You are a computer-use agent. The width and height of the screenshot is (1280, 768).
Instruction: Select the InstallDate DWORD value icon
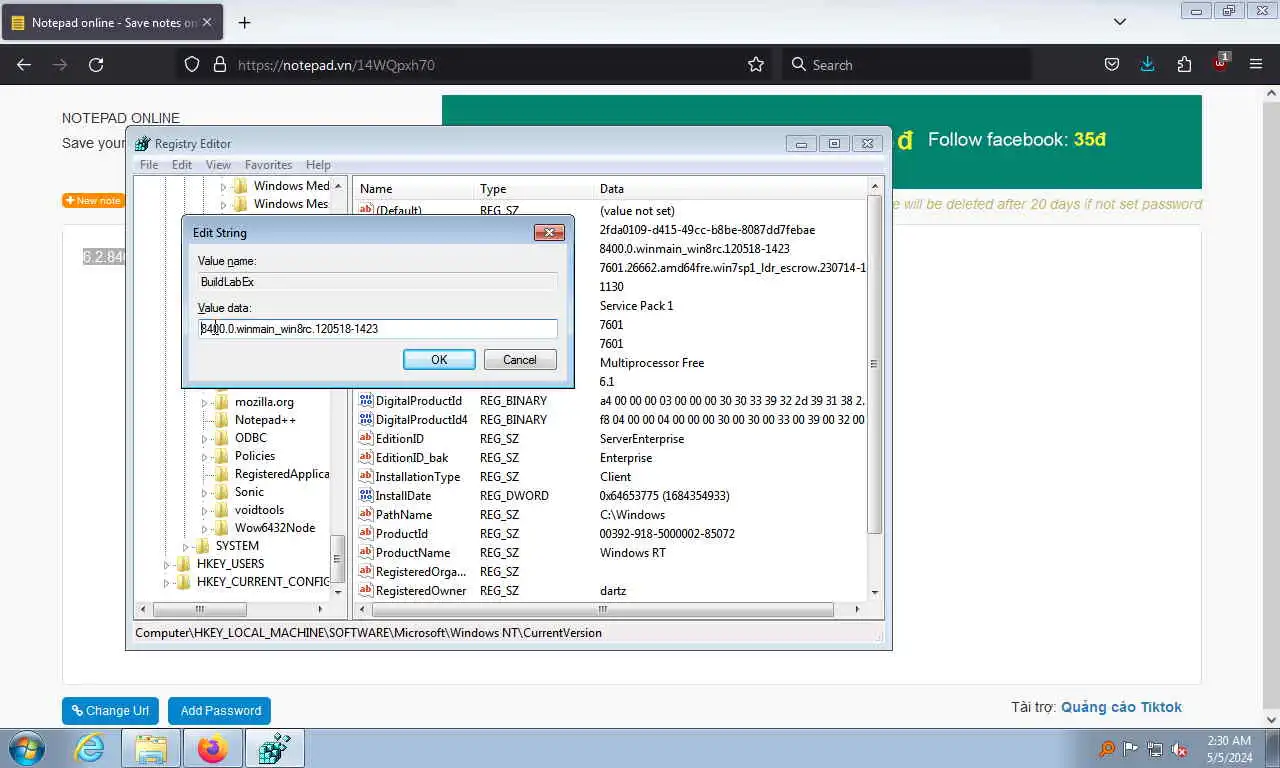(366, 495)
